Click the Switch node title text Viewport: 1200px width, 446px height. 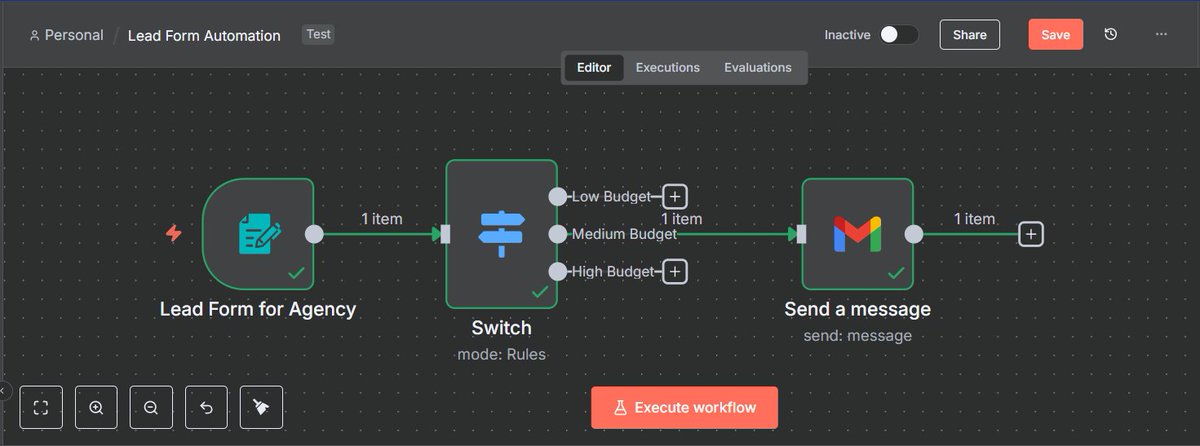click(x=502, y=328)
